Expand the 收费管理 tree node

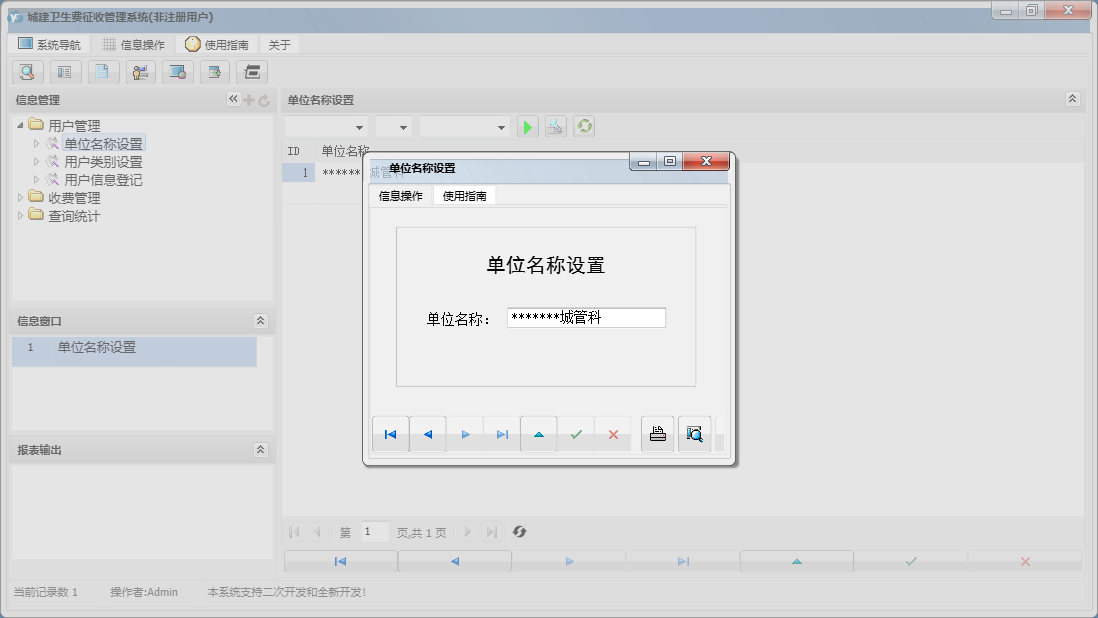pyautogui.click(x=22, y=197)
